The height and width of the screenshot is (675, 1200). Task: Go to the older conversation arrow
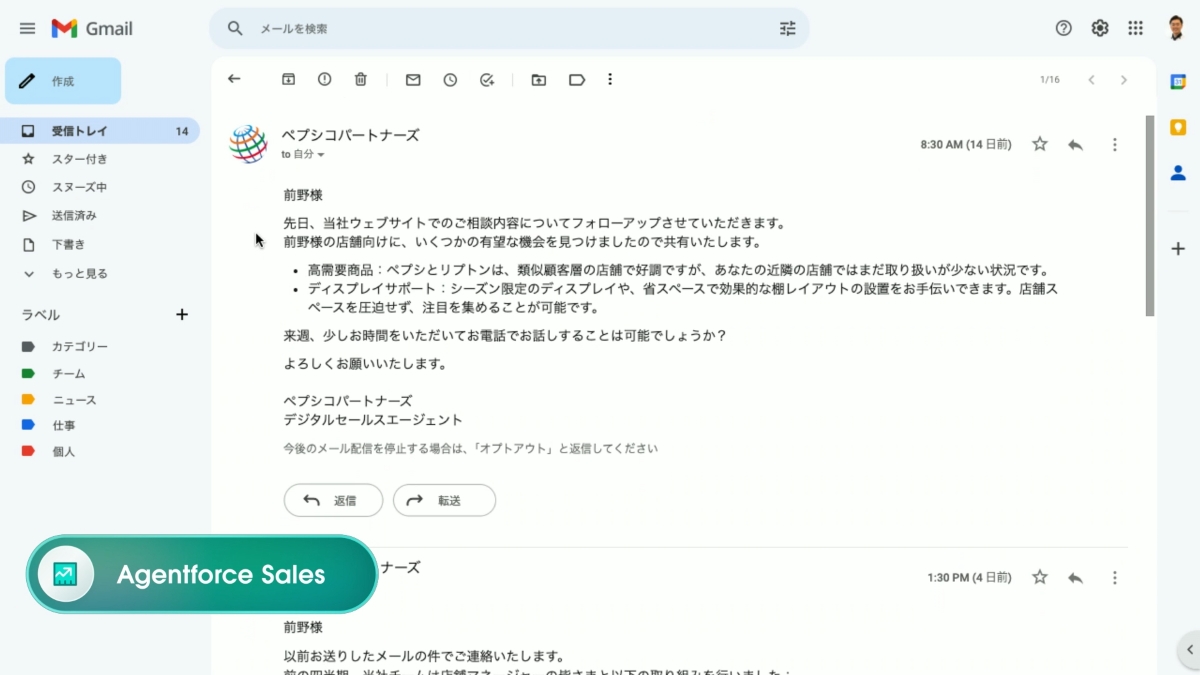[1124, 79]
